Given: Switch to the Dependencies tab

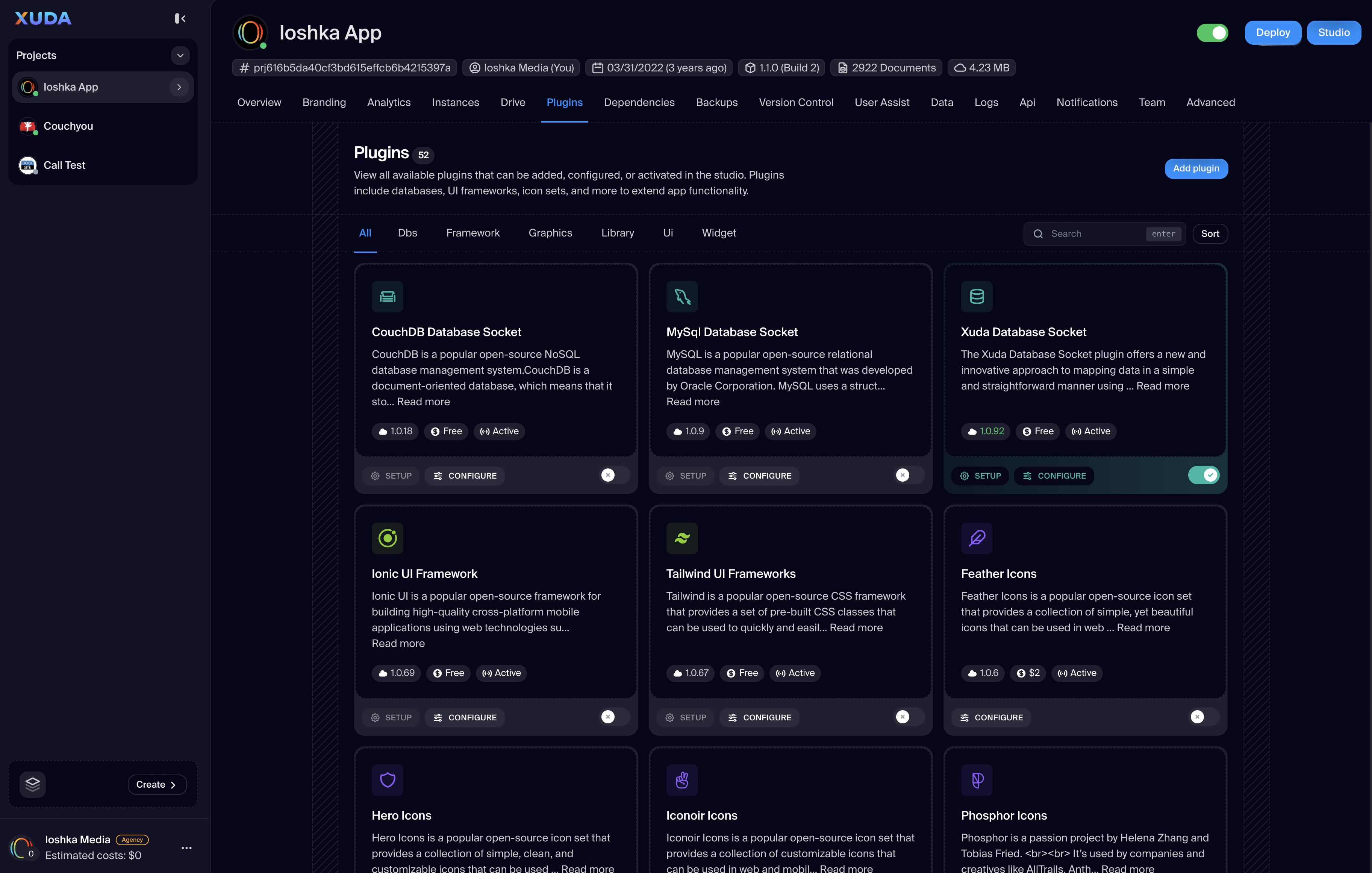Looking at the screenshot, I should (639, 103).
